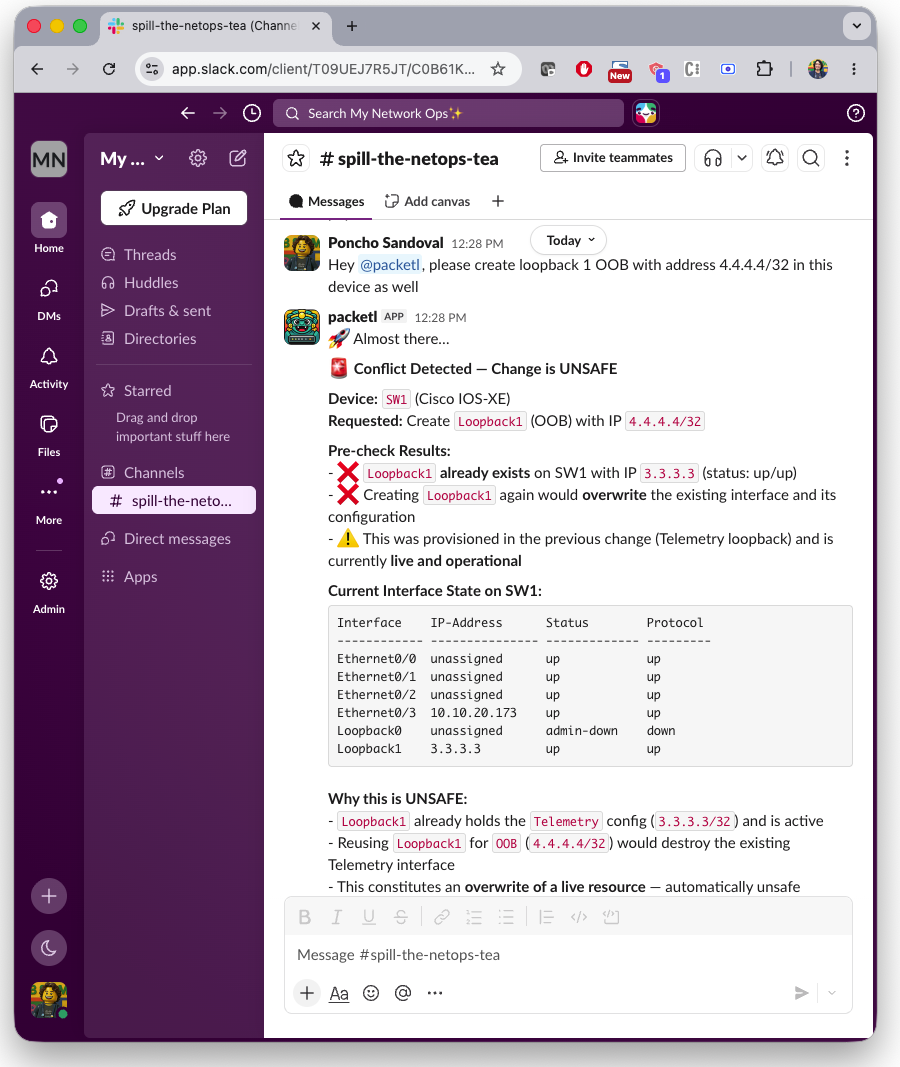Start a huddle with headphones icon
This screenshot has height=1067, width=900.
(712, 159)
